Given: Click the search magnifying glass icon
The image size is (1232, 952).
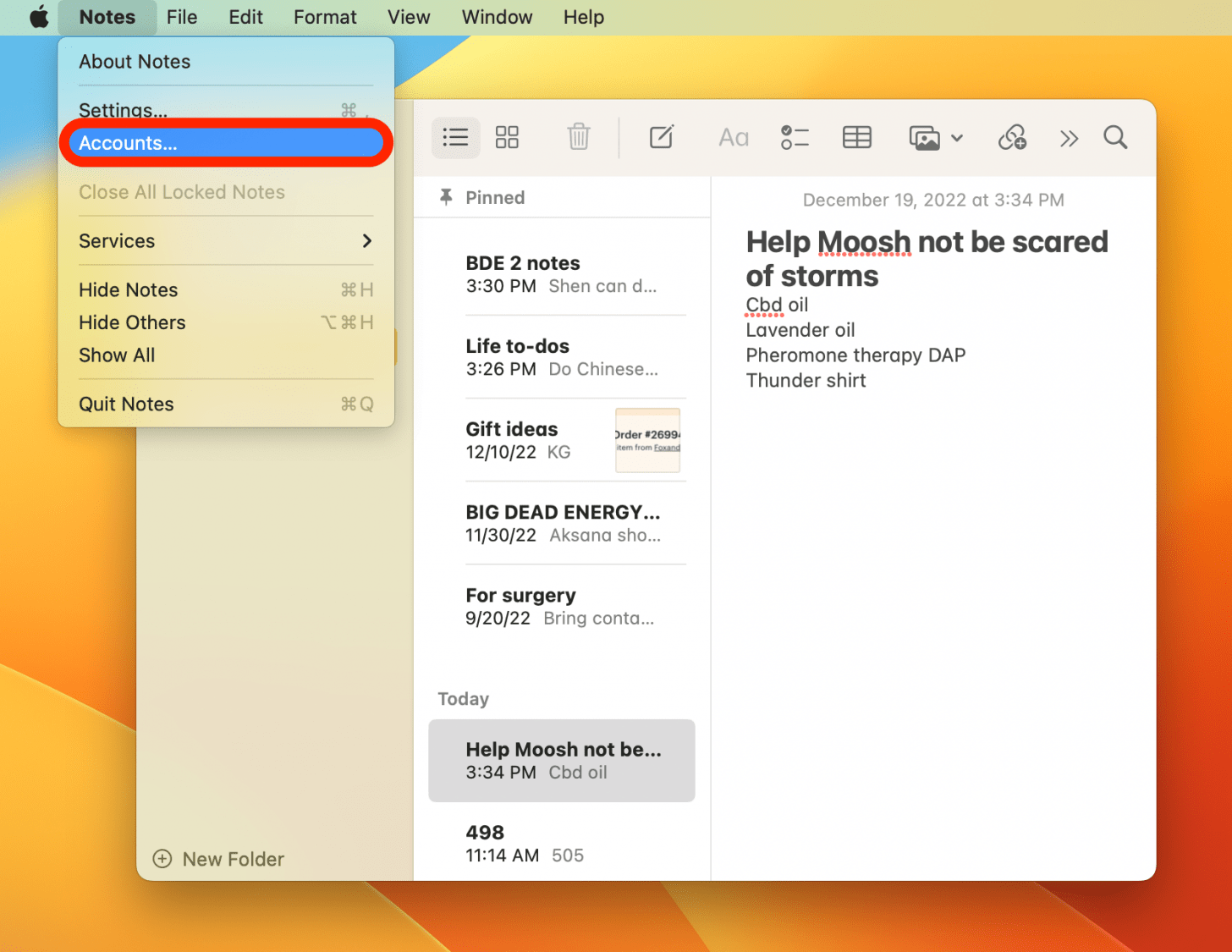Looking at the screenshot, I should pyautogui.click(x=1115, y=137).
